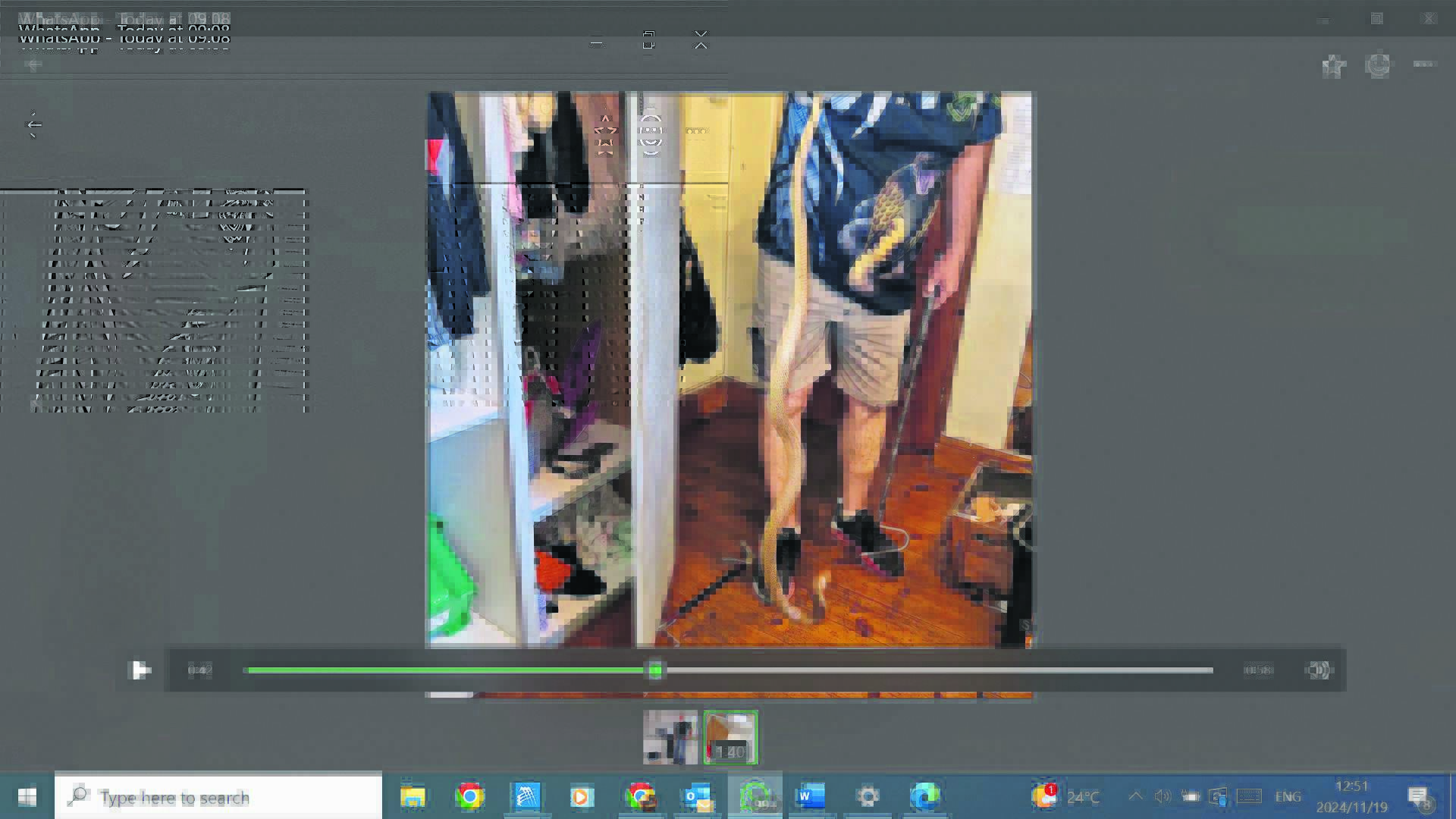Open the notification center icon
This screenshot has width=1456, height=819.
coord(1418,796)
